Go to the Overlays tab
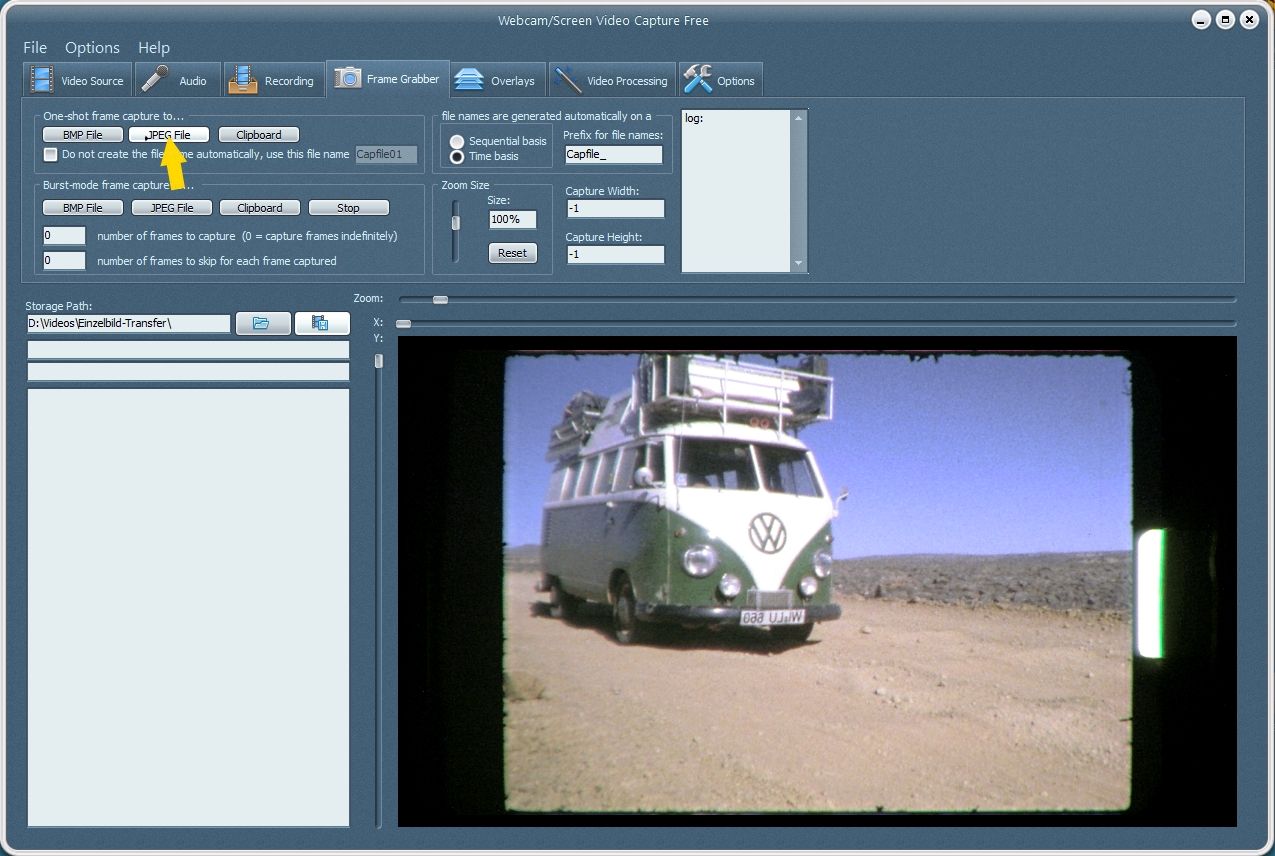1275x856 pixels. (499, 80)
